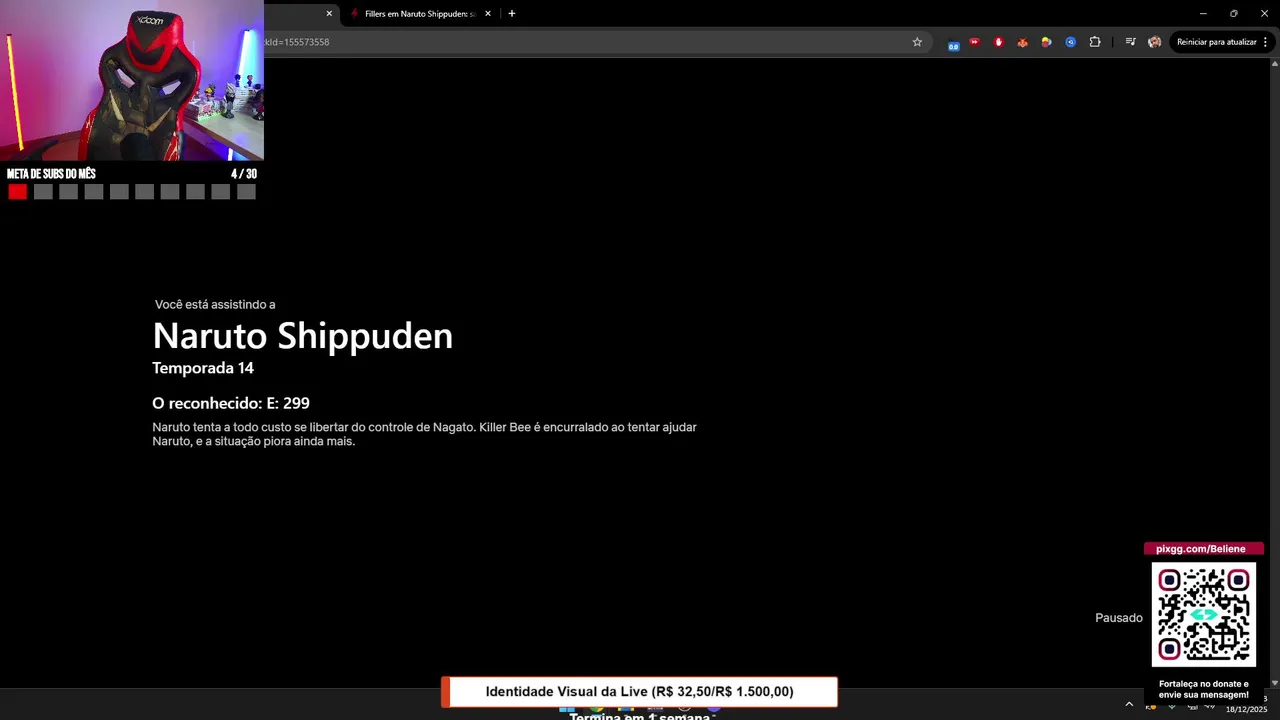The height and width of the screenshot is (720, 1280).
Task: Open the MetaMask fox extension
Action: pos(1022,42)
